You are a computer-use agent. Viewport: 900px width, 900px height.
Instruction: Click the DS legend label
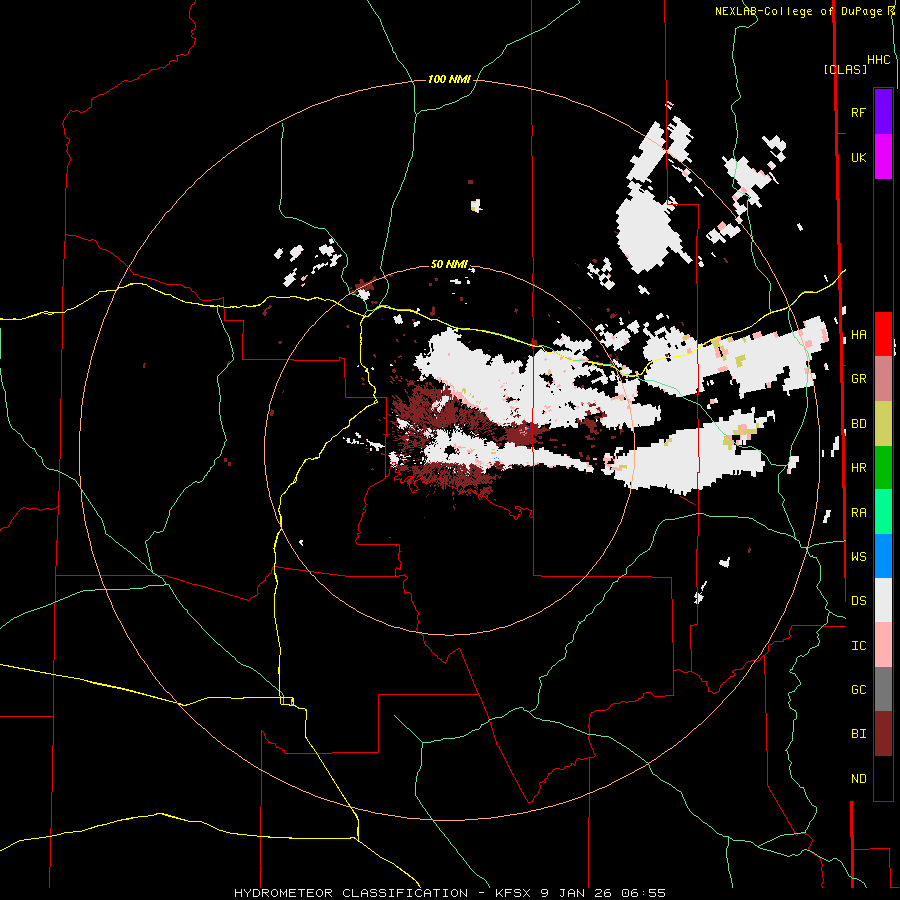pos(859,601)
